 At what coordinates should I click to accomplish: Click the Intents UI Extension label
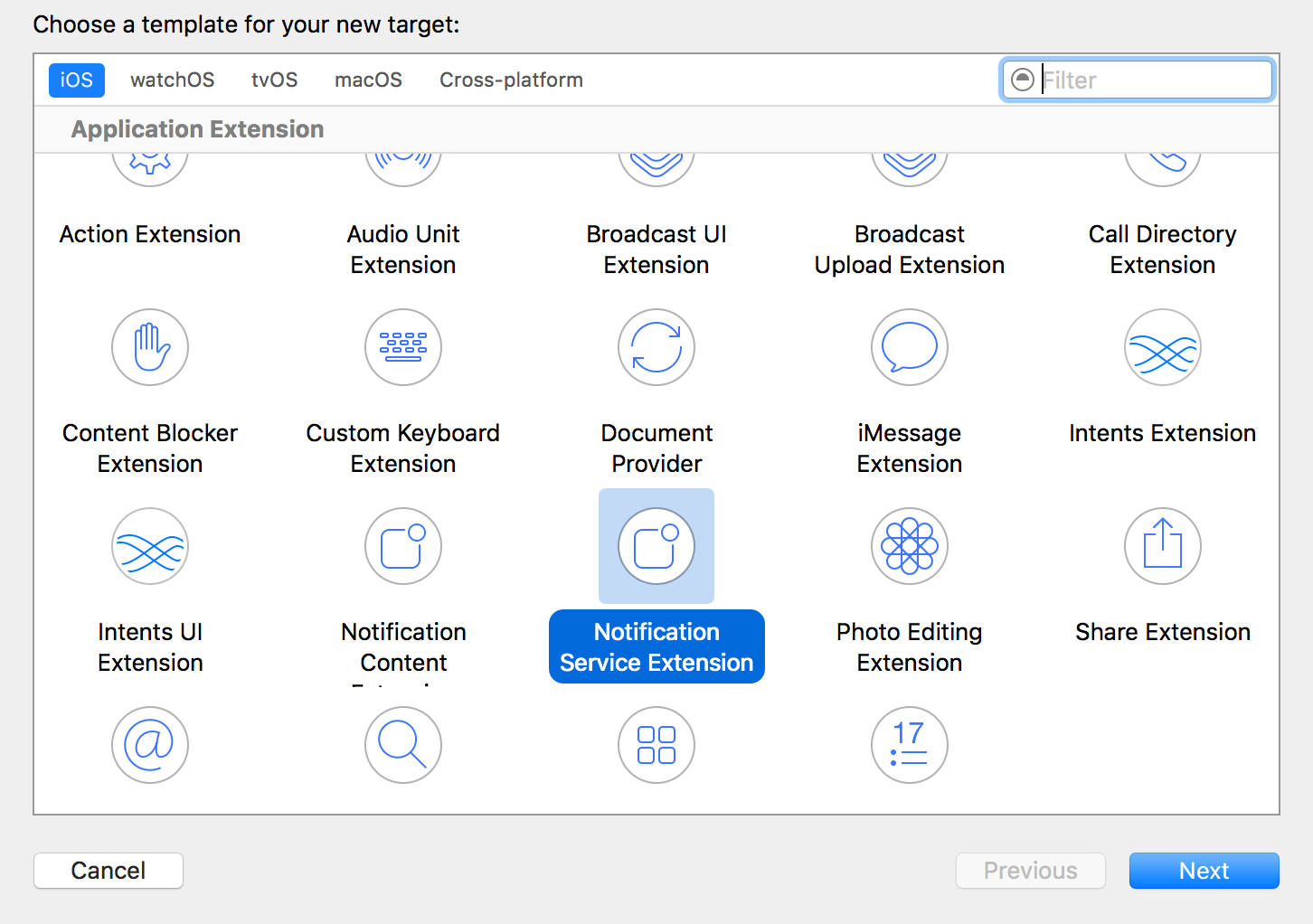point(150,647)
